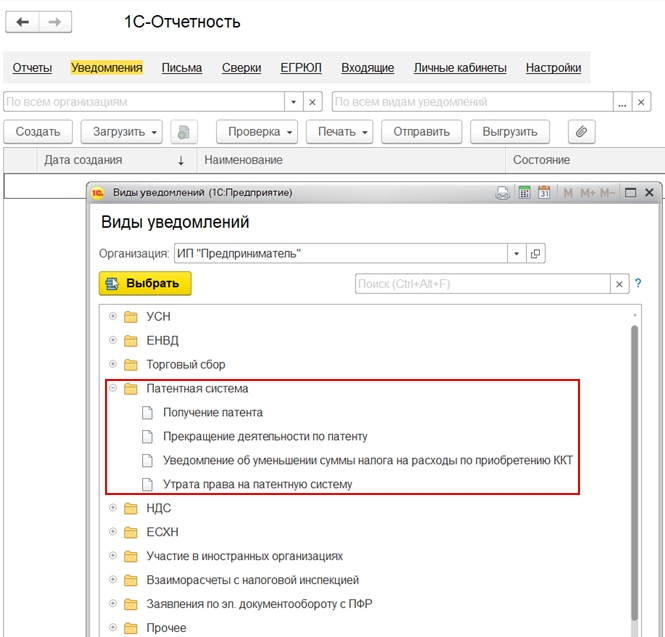Expand the Прочее folder
This screenshot has width=665, height=637.
[x=113, y=627]
